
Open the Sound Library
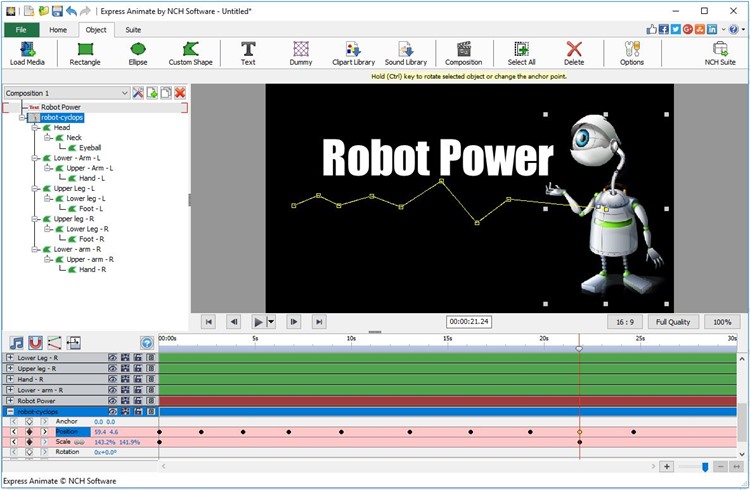coord(405,53)
